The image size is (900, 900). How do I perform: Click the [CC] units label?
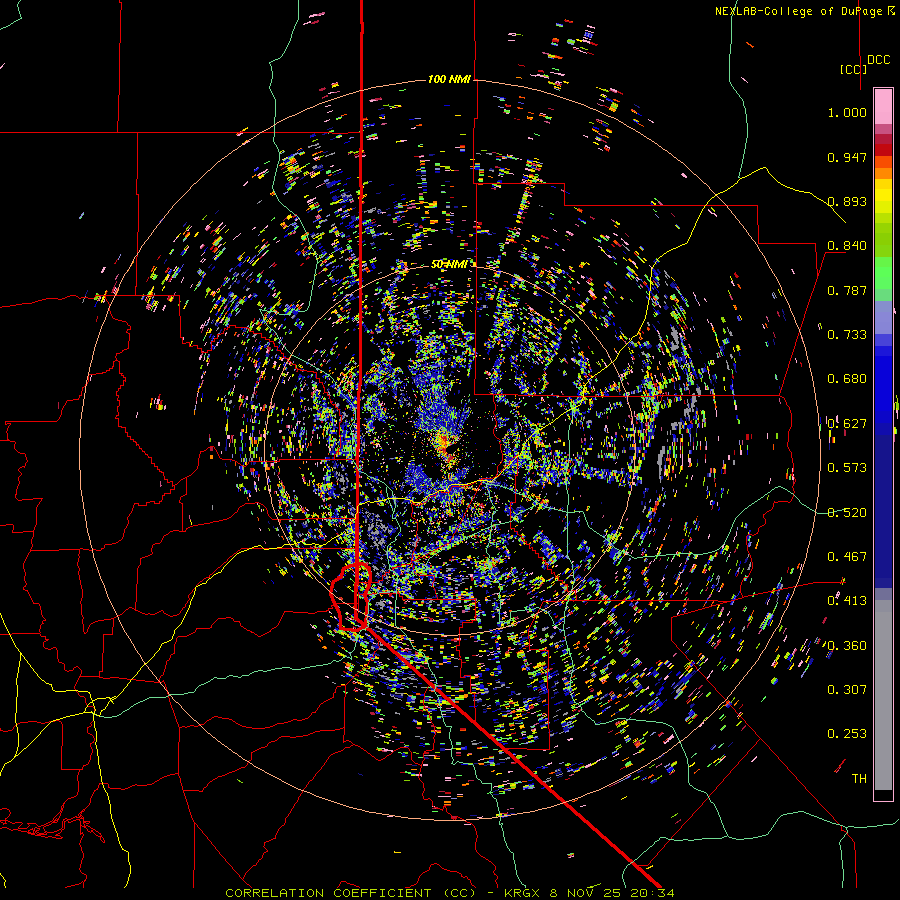[853, 69]
